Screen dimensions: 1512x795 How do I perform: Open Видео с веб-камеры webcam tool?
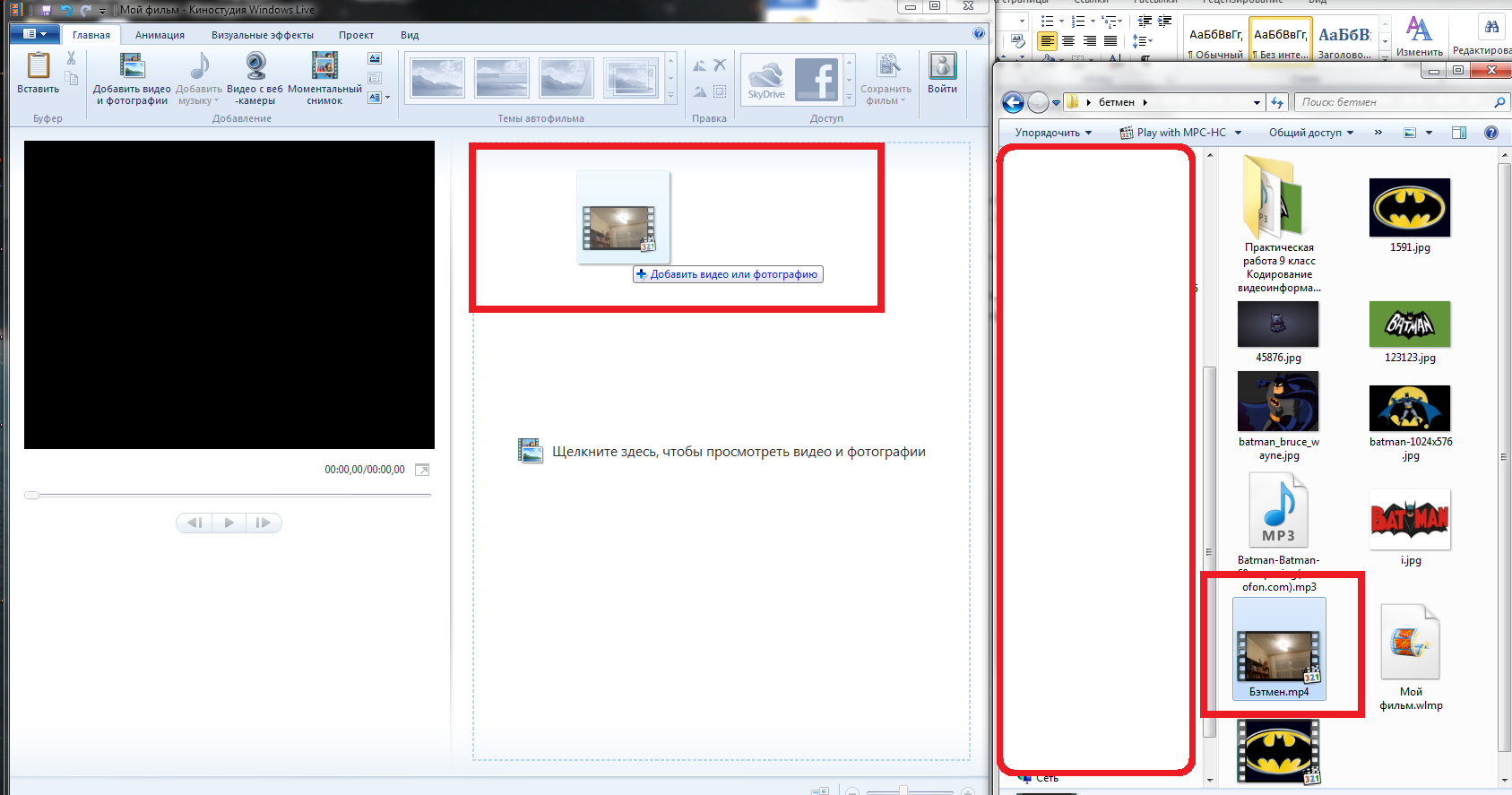[255, 66]
